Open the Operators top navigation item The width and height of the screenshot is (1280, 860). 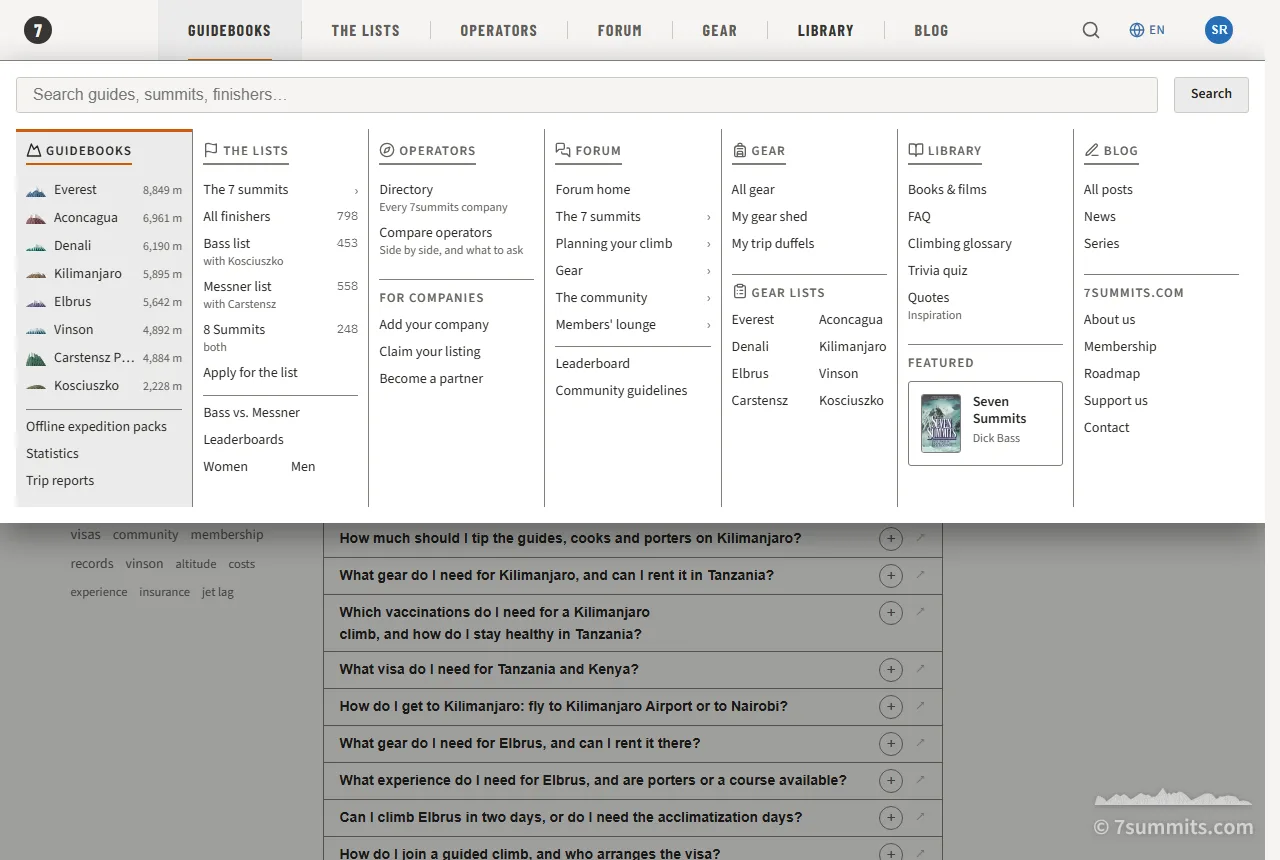click(x=498, y=30)
